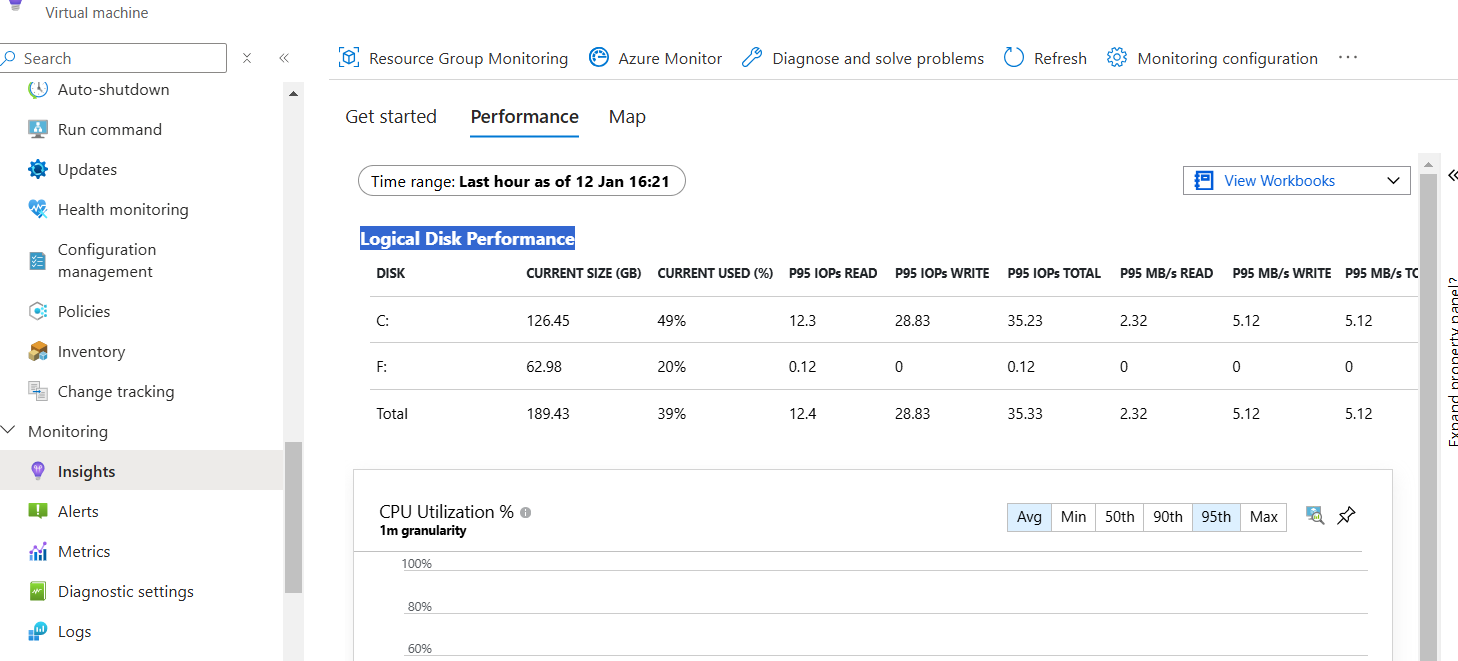Open the more options ellipsis menu
The image size is (1458, 661).
click(x=1348, y=57)
